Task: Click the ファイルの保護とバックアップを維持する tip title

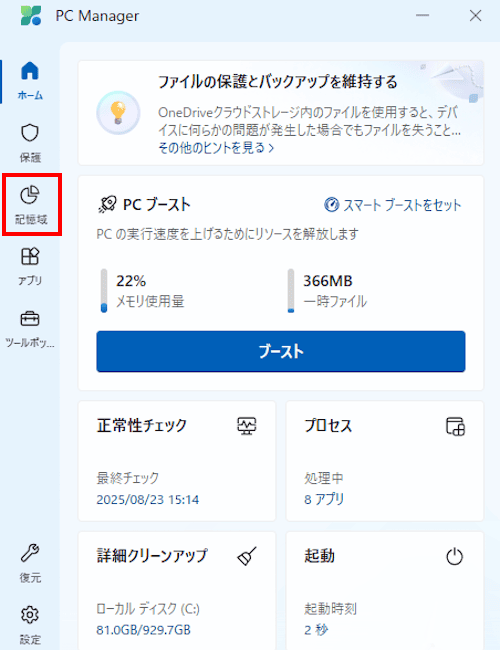Action: [x=277, y=82]
